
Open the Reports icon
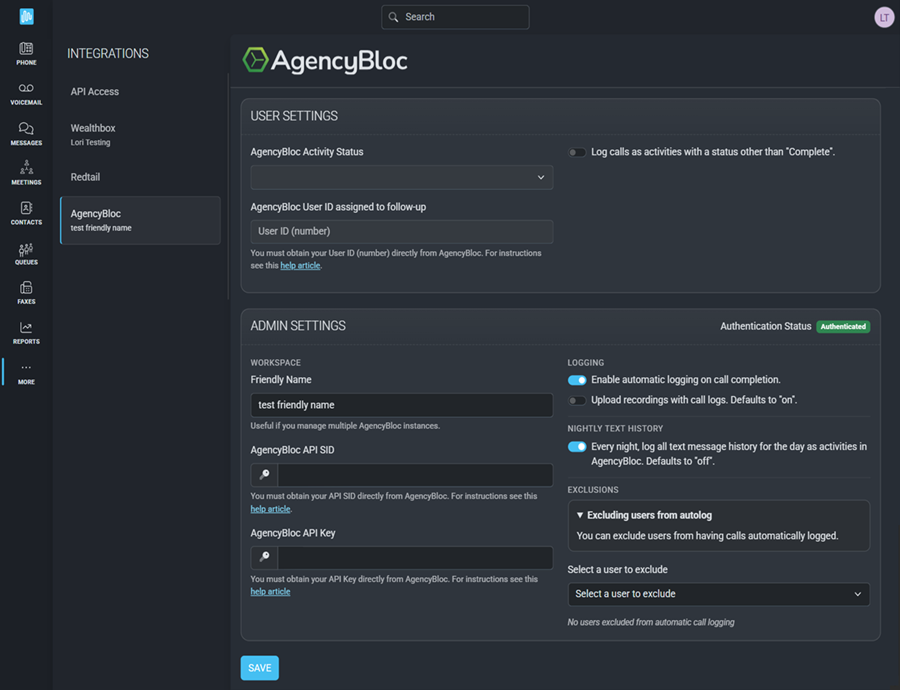click(26, 332)
